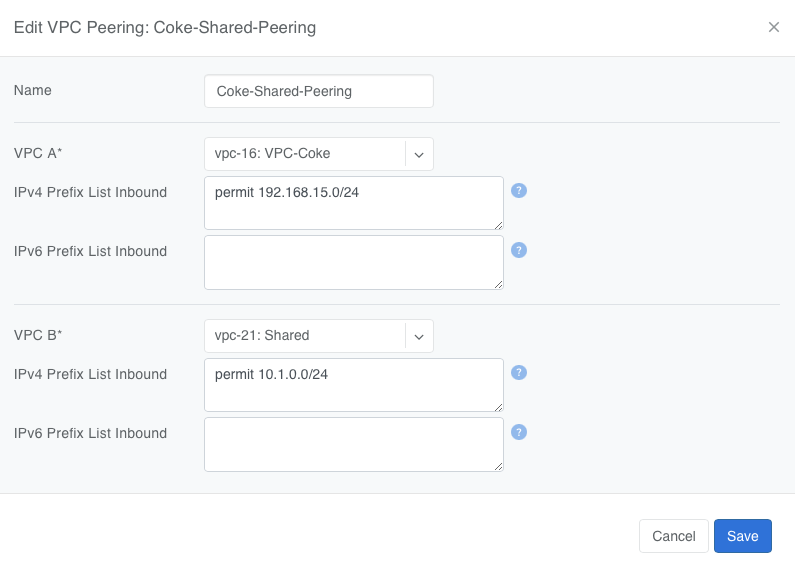Click in the permit 10.1.0.0/24 text area
Viewport: 795px width, 576px height.
352,385
